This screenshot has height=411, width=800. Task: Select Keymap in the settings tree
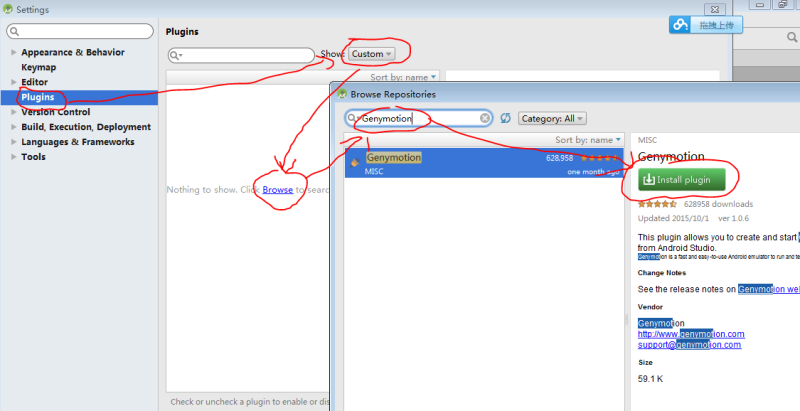(39, 67)
